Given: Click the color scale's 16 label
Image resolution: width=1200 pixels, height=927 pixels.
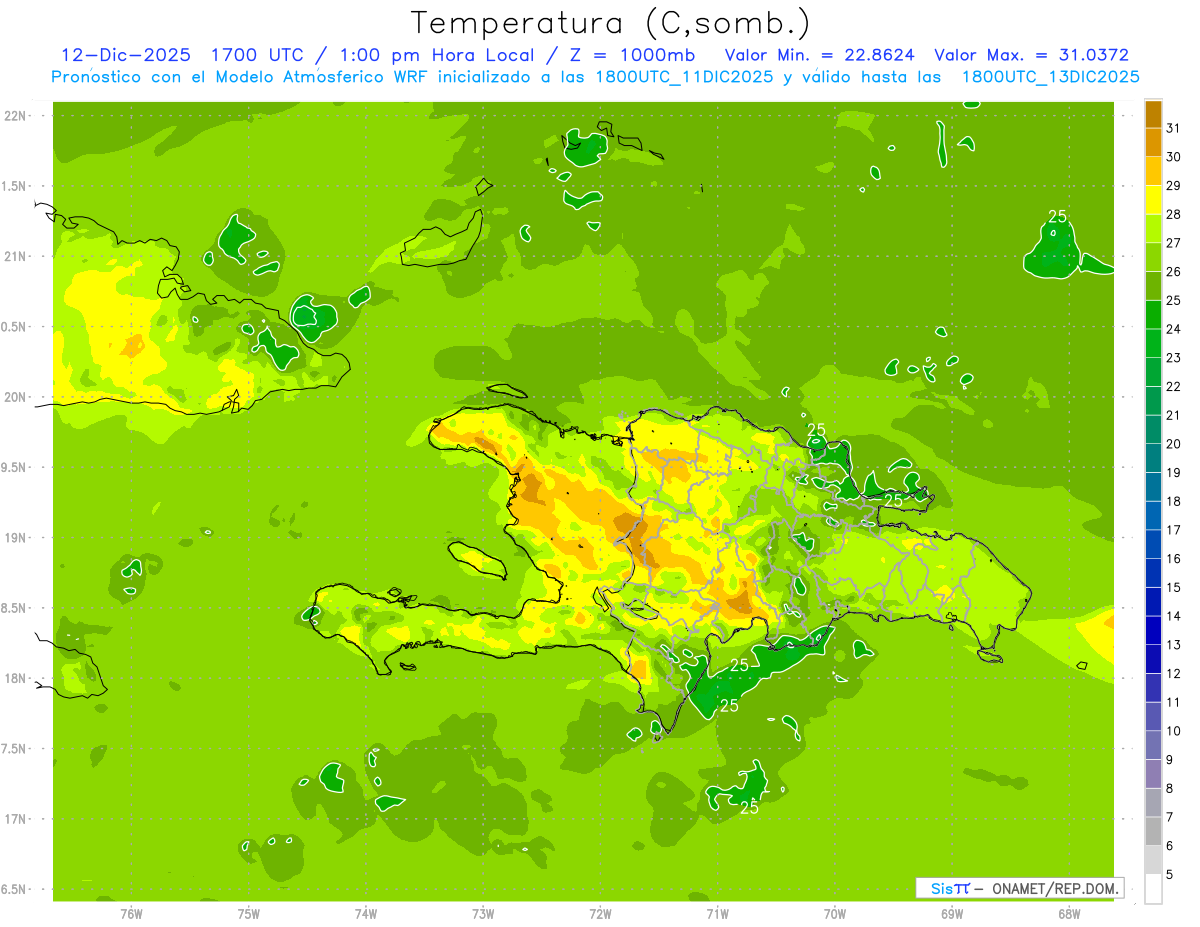Looking at the screenshot, I should point(1174,559).
